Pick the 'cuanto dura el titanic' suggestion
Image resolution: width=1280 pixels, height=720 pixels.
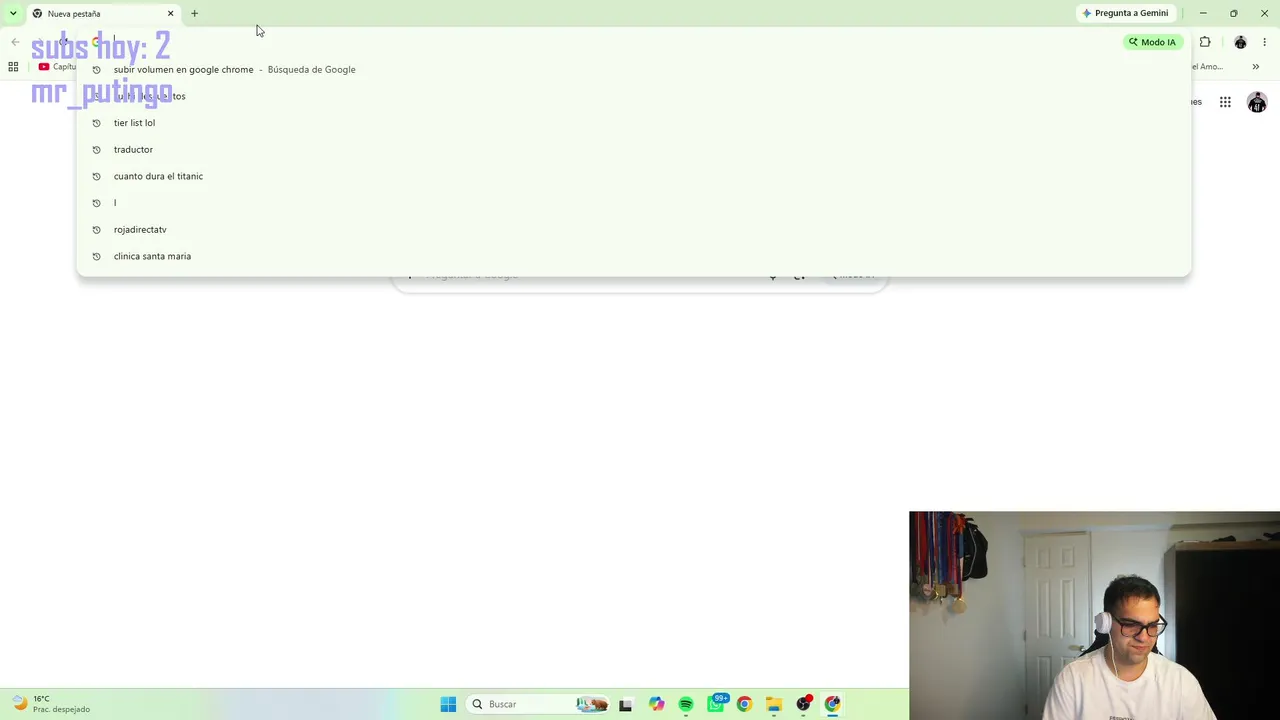(633, 176)
